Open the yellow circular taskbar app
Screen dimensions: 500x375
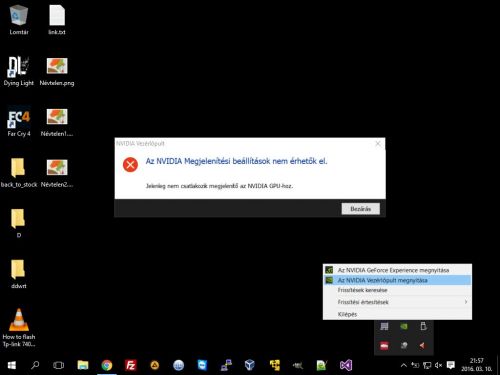tap(155, 366)
